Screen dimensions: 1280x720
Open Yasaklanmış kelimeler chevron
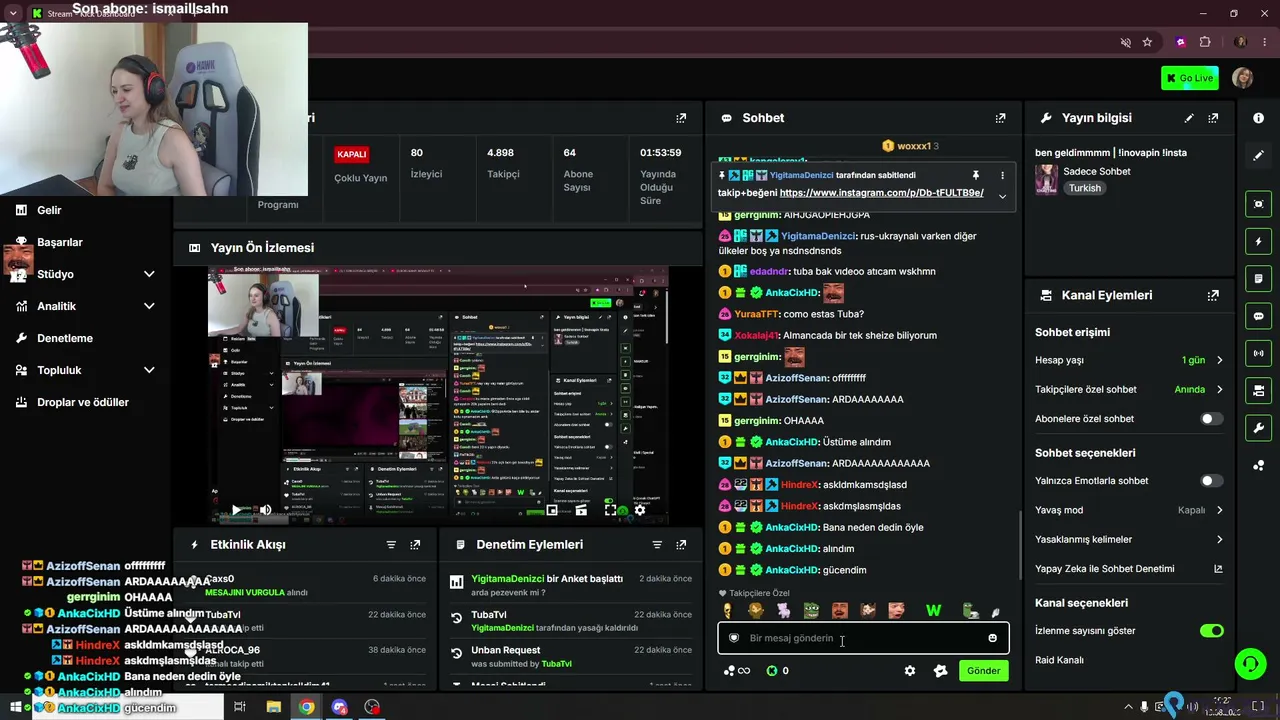[1219, 540]
